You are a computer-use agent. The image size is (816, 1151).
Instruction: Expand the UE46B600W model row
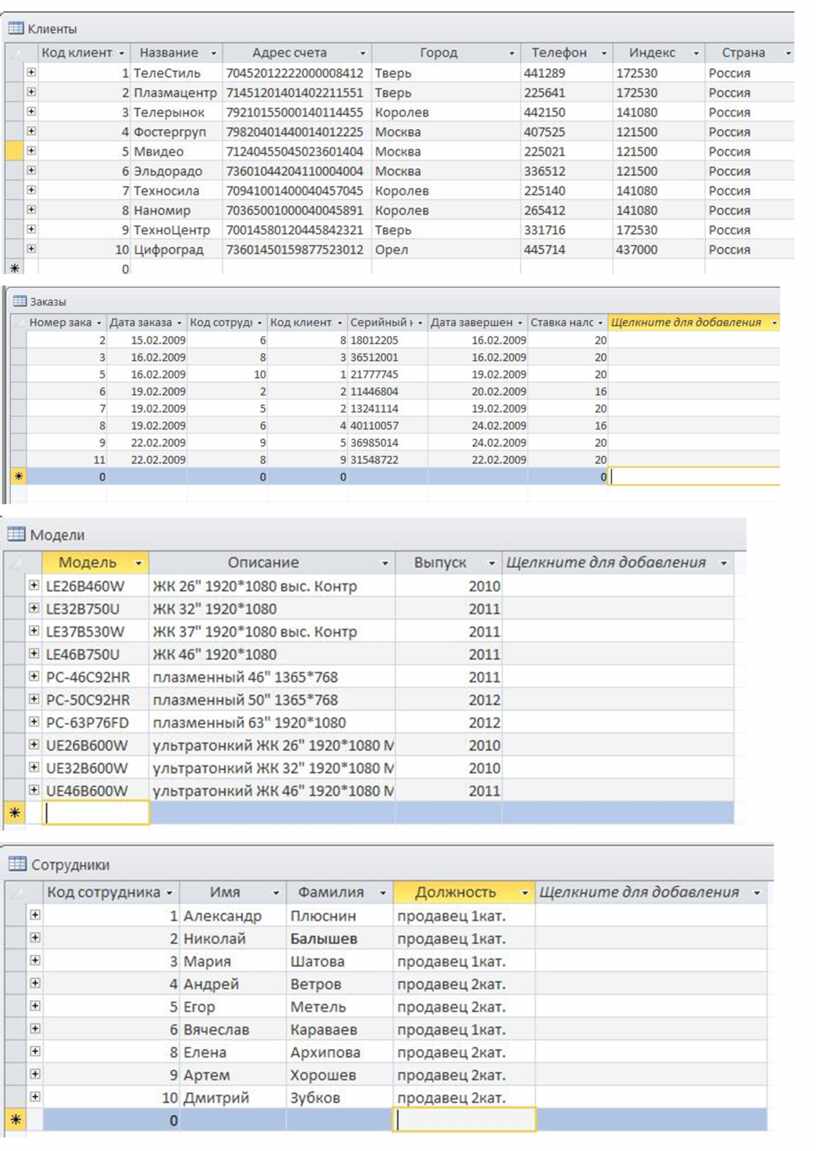coord(34,791)
